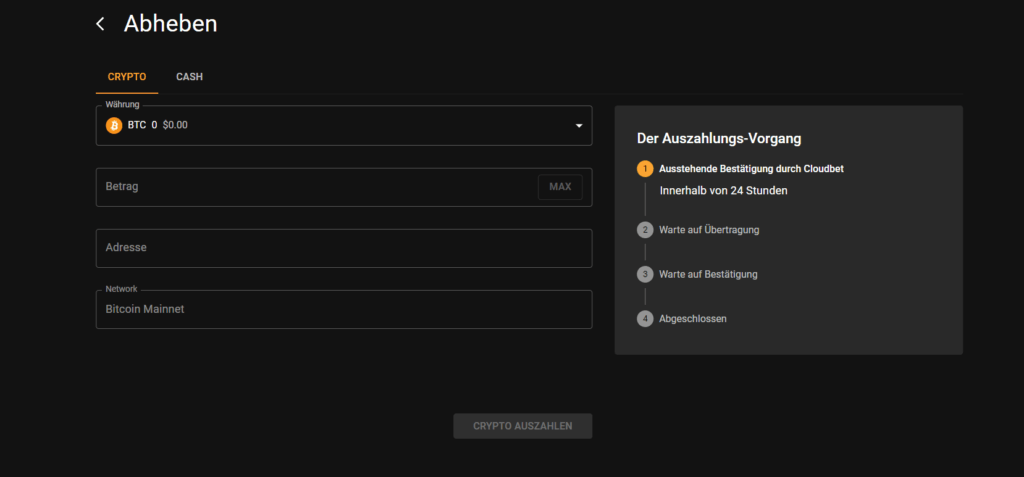Image resolution: width=1024 pixels, height=477 pixels.
Task: Click the orange Bitcoin currency icon
Action: (x=114, y=125)
